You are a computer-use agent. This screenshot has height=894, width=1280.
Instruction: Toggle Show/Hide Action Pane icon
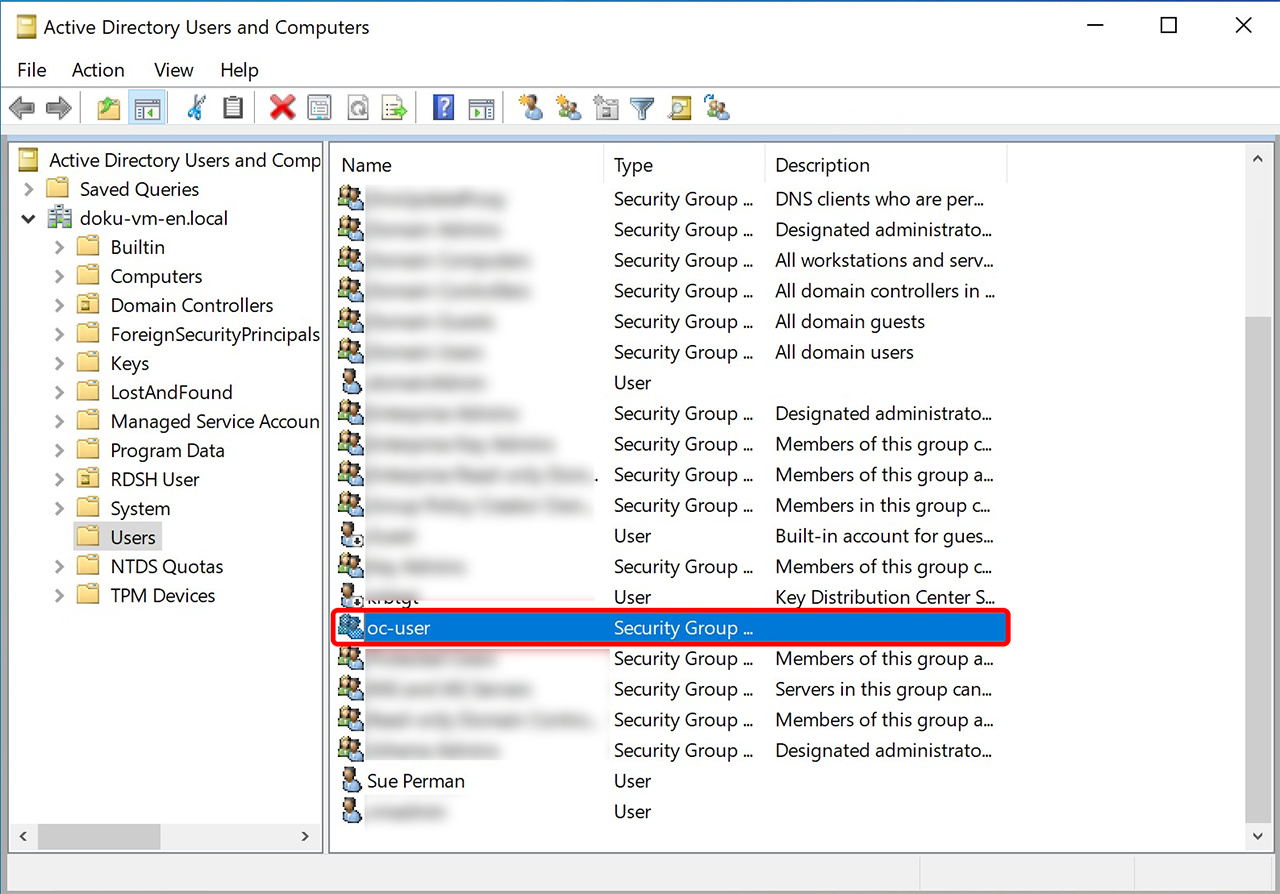tap(481, 108)
